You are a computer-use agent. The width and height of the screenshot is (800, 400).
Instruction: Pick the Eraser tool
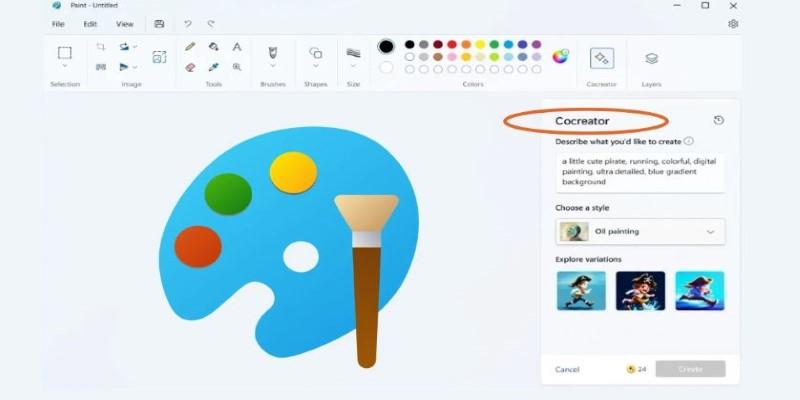point(190,67)
